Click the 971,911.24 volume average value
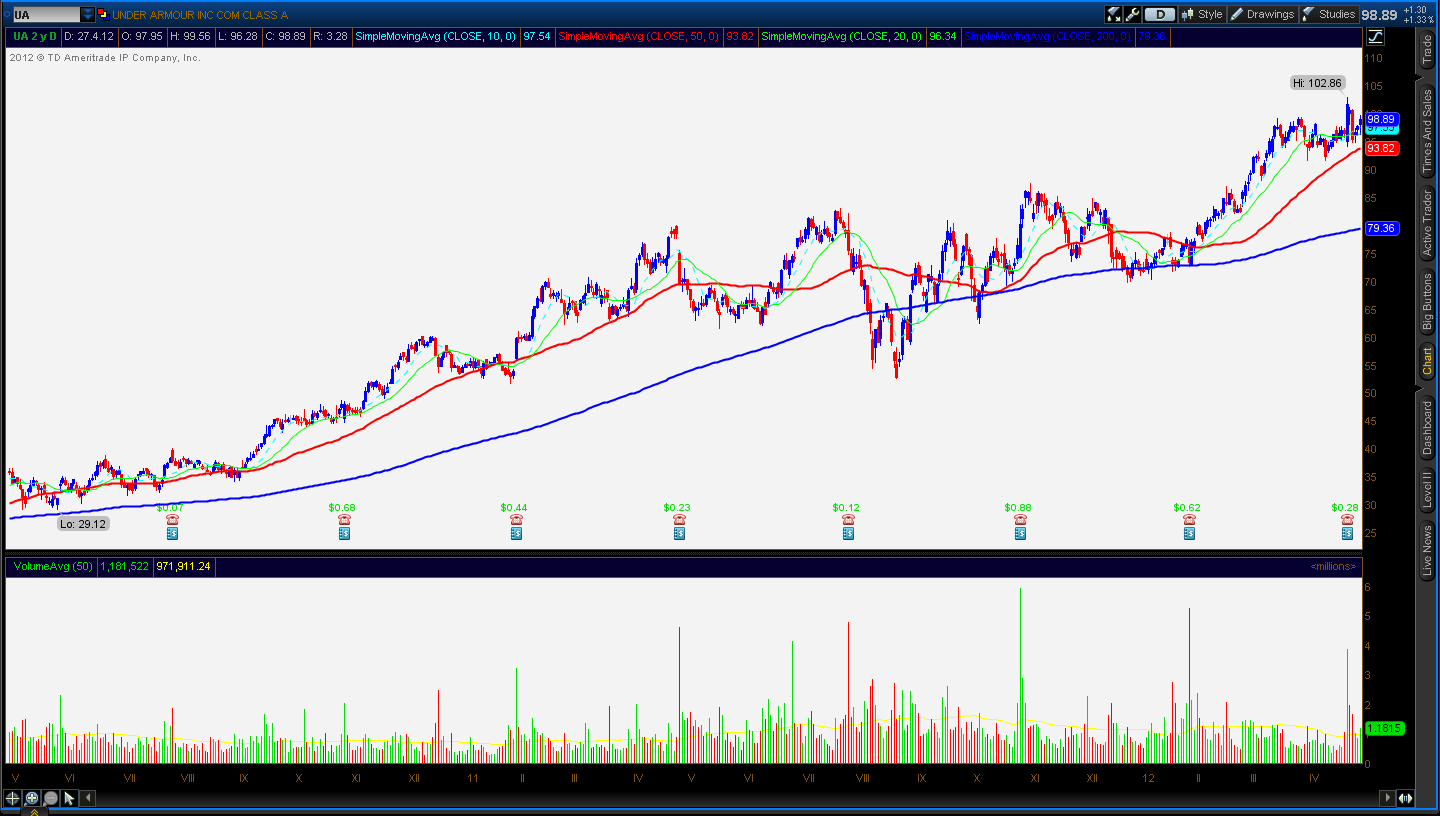 tap(183, 567)
